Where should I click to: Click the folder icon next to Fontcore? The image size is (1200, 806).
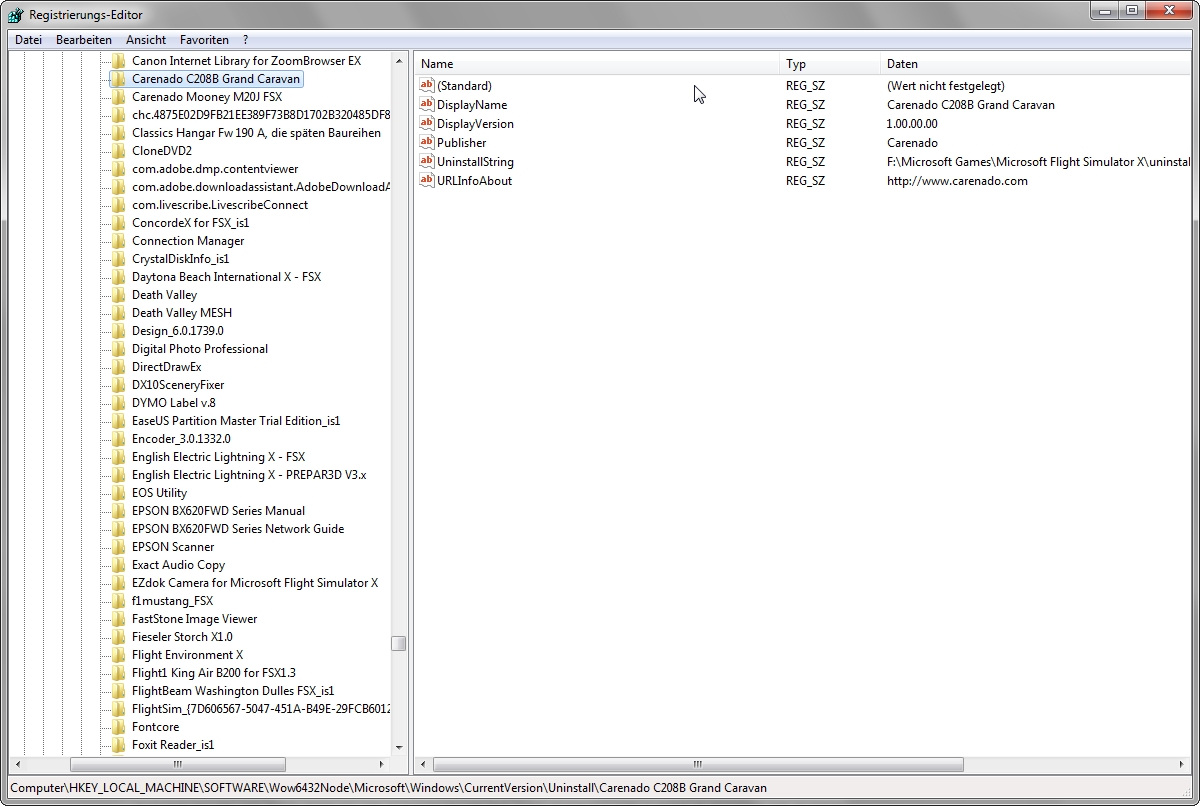coord(118,727)
